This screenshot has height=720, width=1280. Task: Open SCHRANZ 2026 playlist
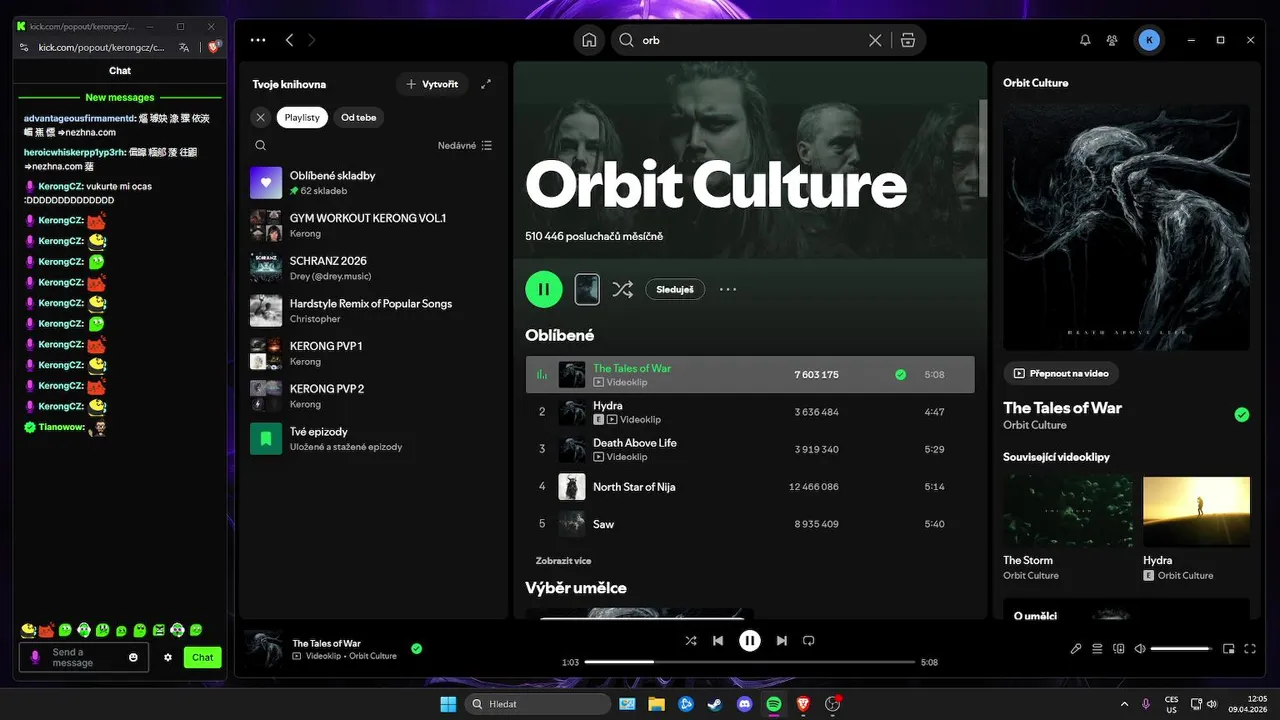(x=373, y=268)
